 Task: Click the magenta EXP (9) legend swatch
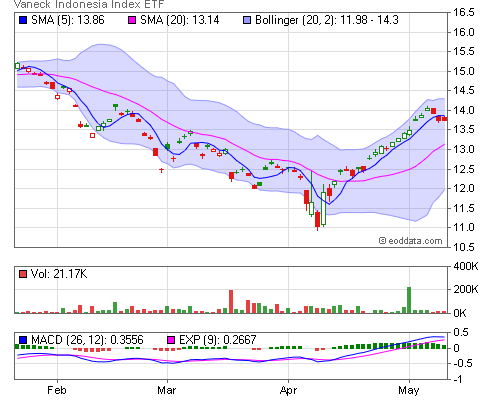(x=171, y=340)
